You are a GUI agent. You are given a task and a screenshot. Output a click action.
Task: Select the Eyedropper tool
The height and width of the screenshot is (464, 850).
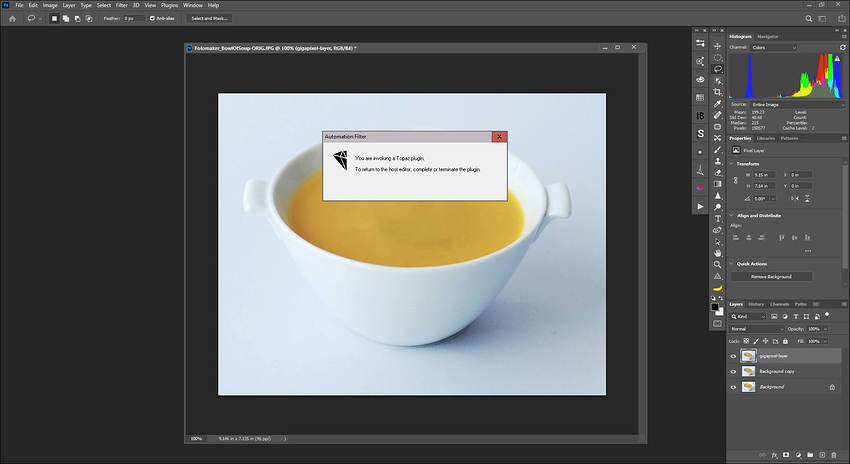(x=717, y=104)
